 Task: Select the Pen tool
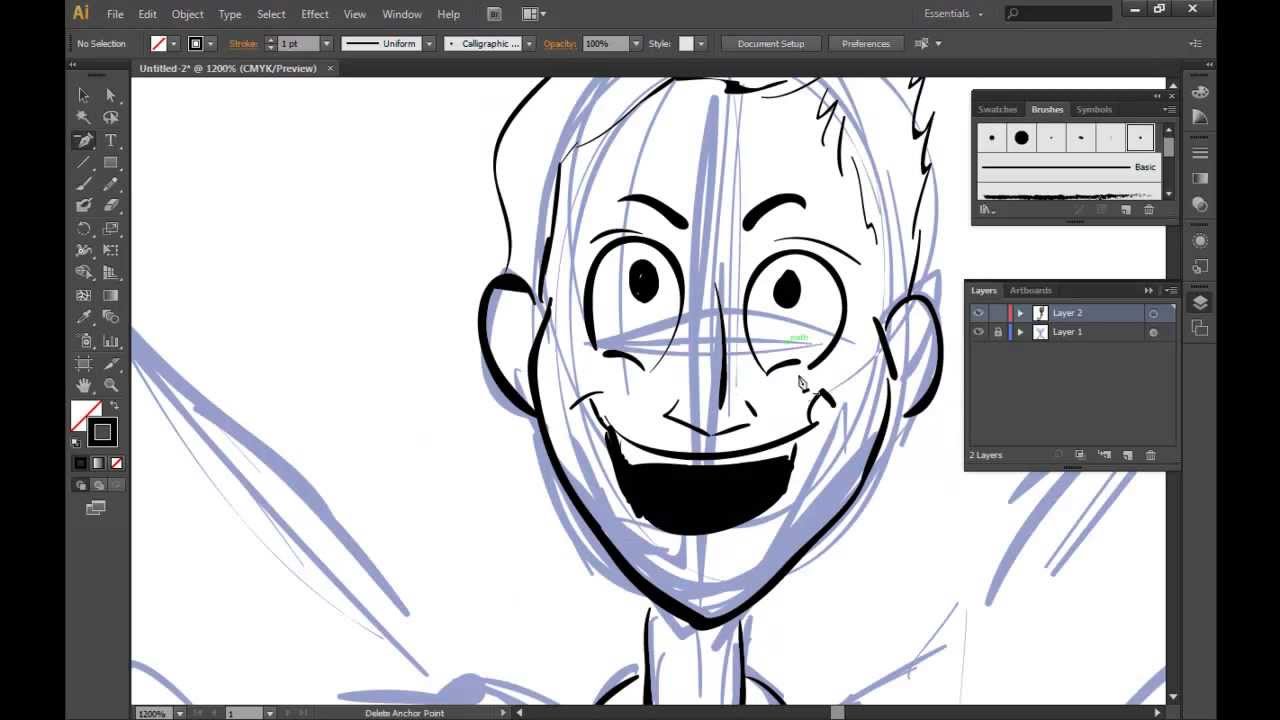[x=82, y=140]
